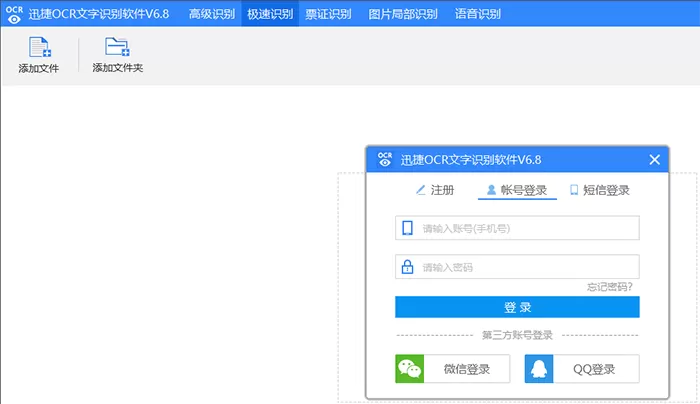Focus the 请输入账号(手机号) input field
The width and height of the screenshot is (700, 404).
pos(517,228)
